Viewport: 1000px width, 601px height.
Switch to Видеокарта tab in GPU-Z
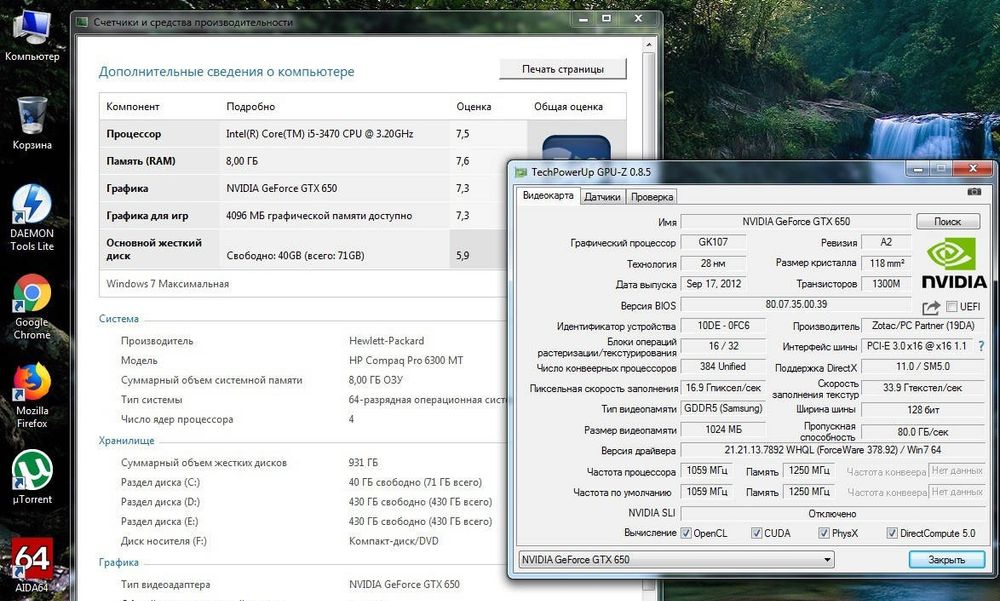tap(548, 196)
